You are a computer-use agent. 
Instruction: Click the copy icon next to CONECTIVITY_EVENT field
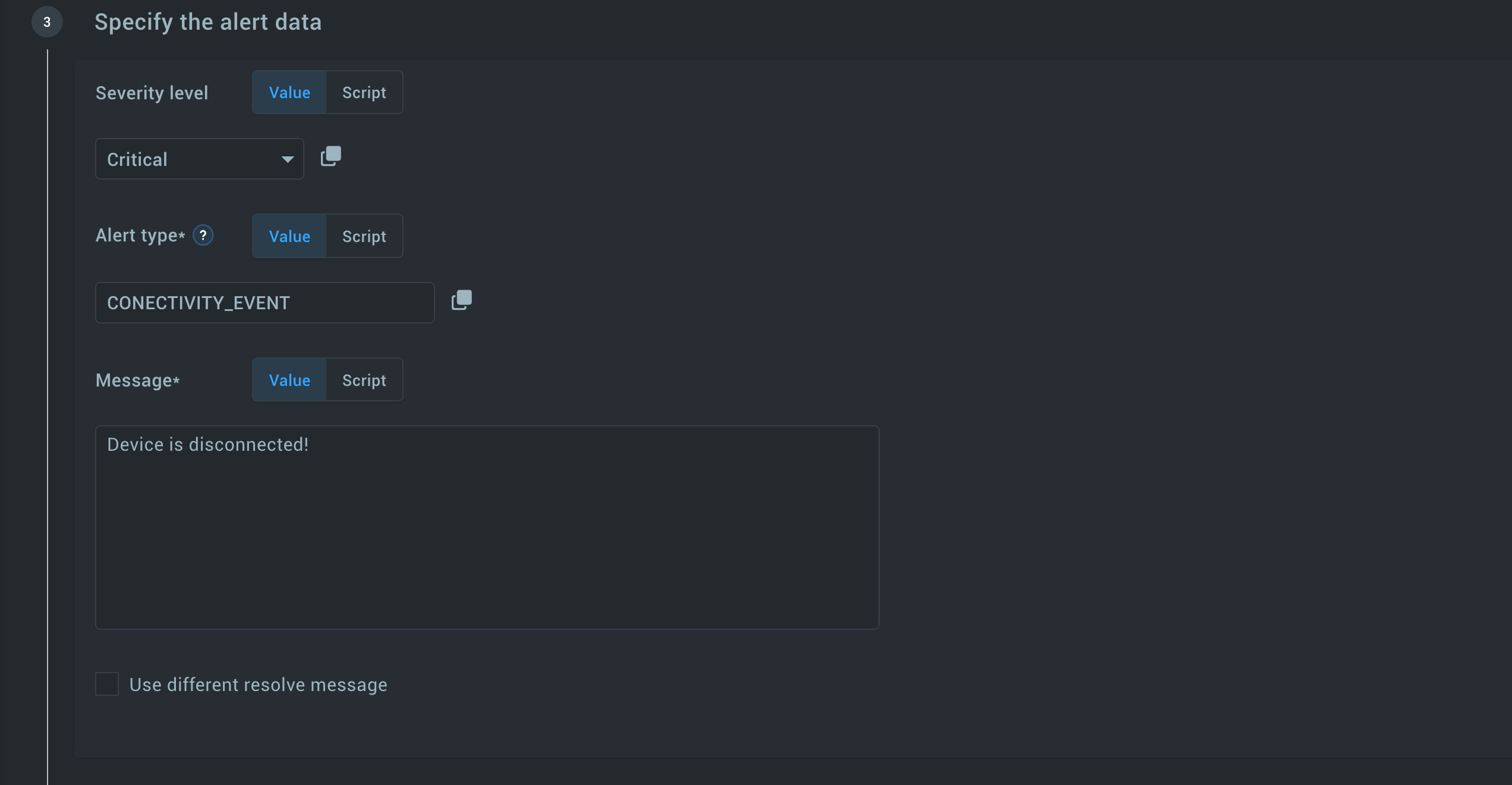coord(462,300)
